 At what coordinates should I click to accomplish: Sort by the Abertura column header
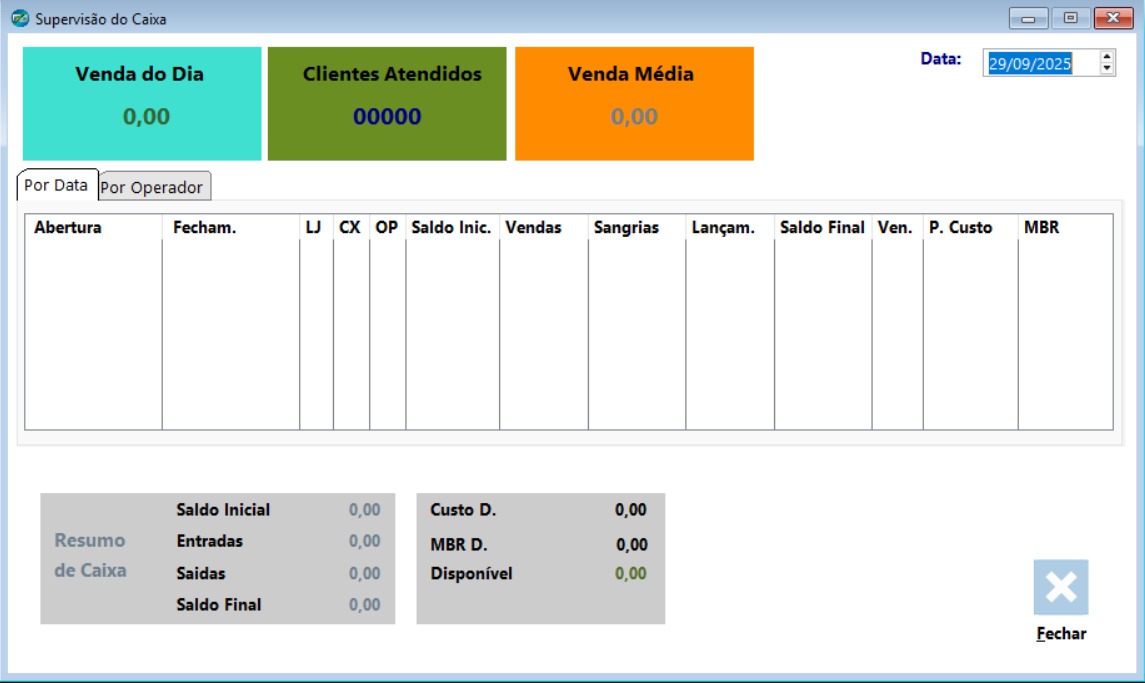(93, 227)
